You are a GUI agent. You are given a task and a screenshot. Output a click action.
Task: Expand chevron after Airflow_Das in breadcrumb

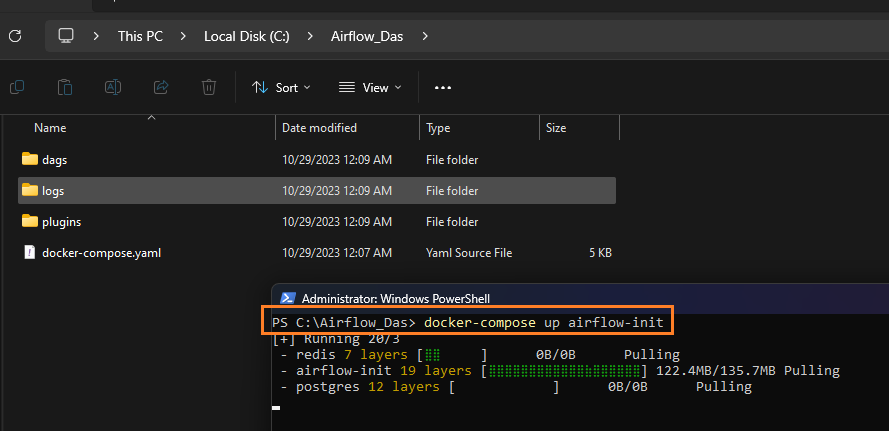point(425,36)
